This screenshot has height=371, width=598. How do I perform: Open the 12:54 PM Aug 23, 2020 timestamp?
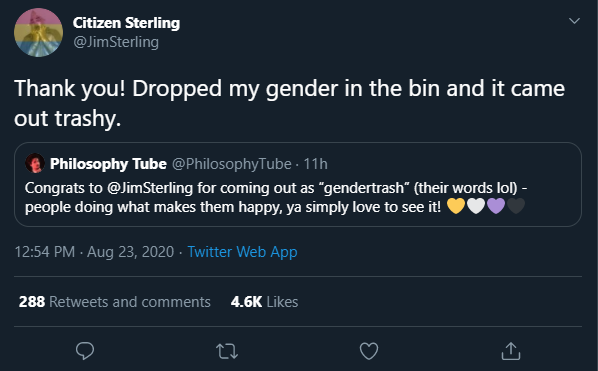point(94,252)
